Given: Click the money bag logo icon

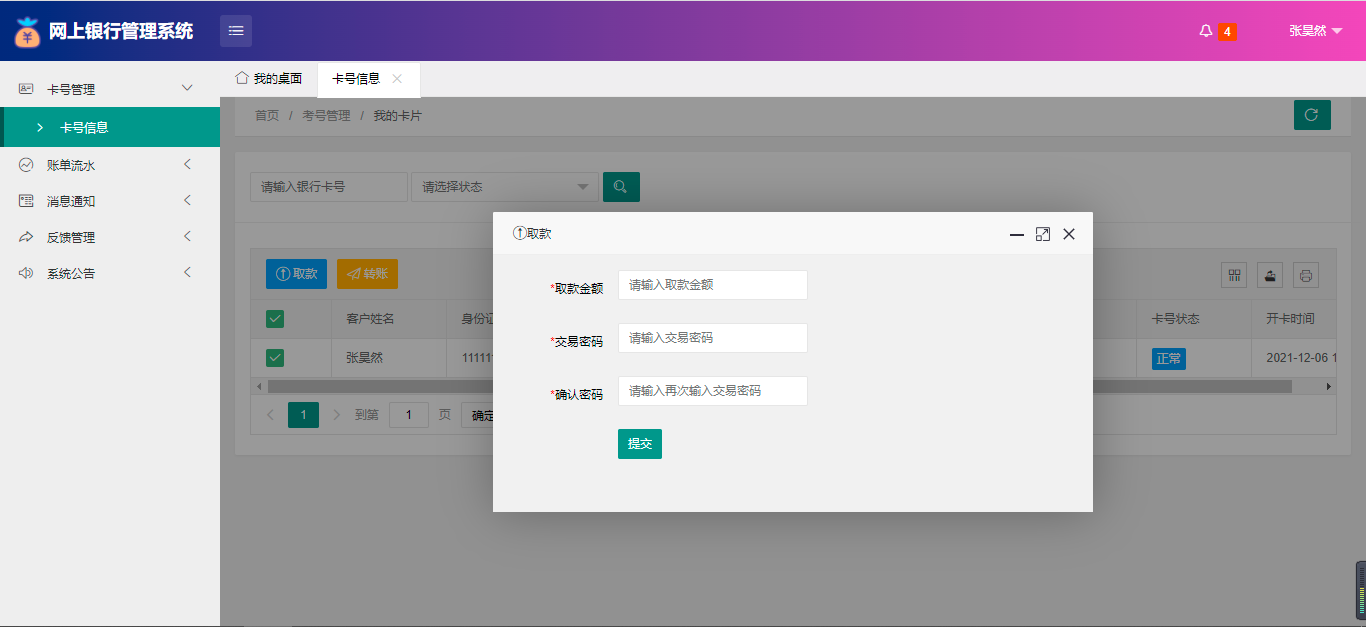Looking at the screenshot, I should [28, 32].
